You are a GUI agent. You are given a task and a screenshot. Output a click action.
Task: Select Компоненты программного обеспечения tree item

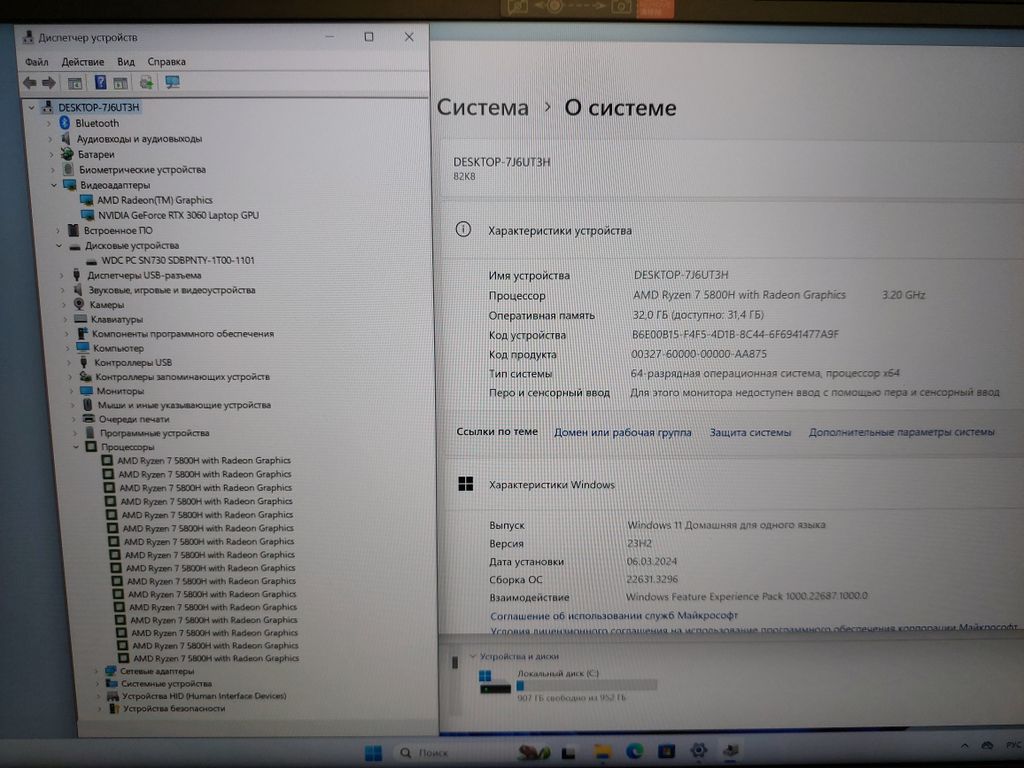click(183, 334)
